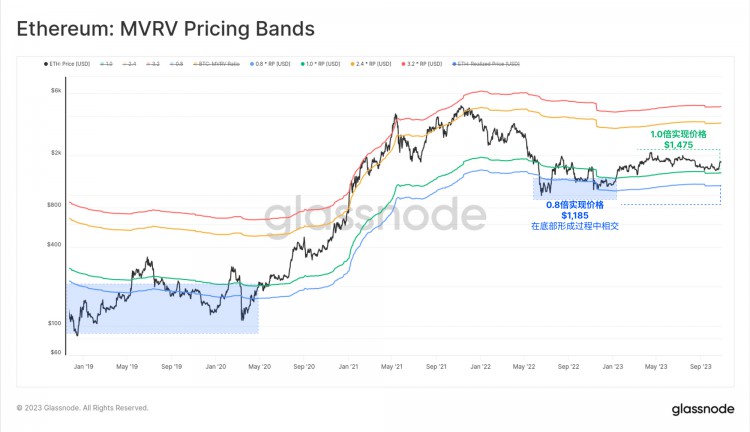Enable the struck-through ETH Realized Price legend item

(x=485, y=64)
